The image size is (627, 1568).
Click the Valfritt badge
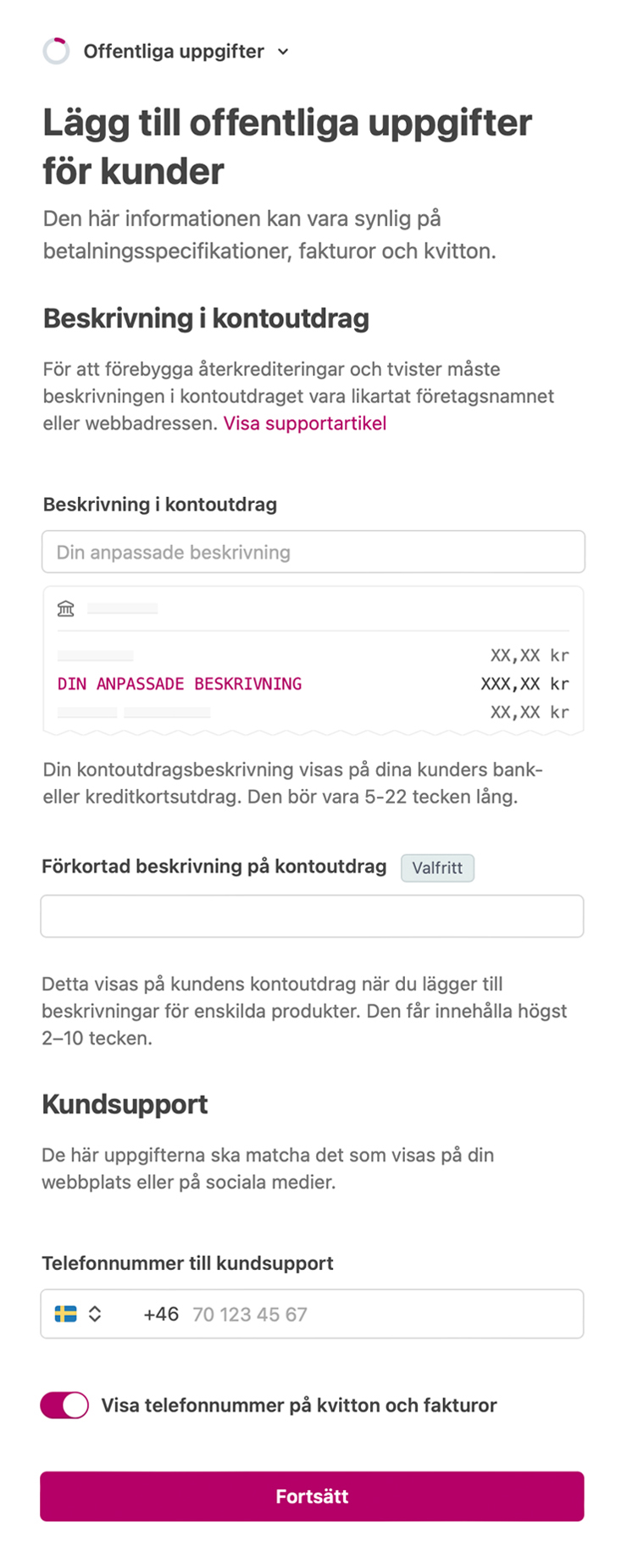tap(437, 867)
